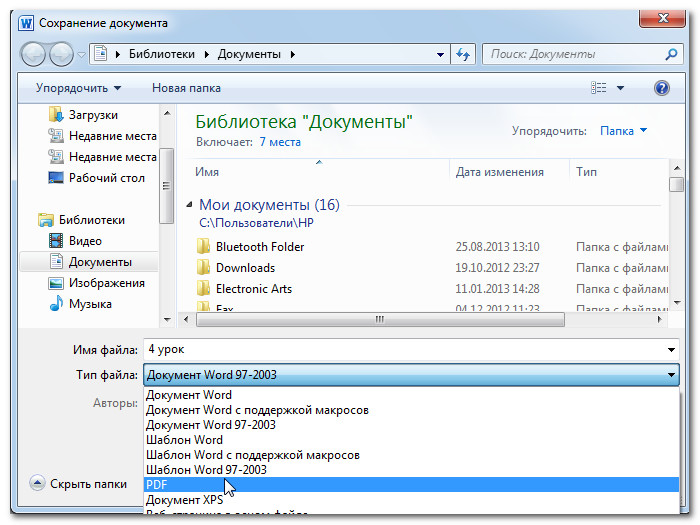This screenshot has height=525, width=700.
Task: Click the Word icon in the title bar
Action: (x=26, y=23)
